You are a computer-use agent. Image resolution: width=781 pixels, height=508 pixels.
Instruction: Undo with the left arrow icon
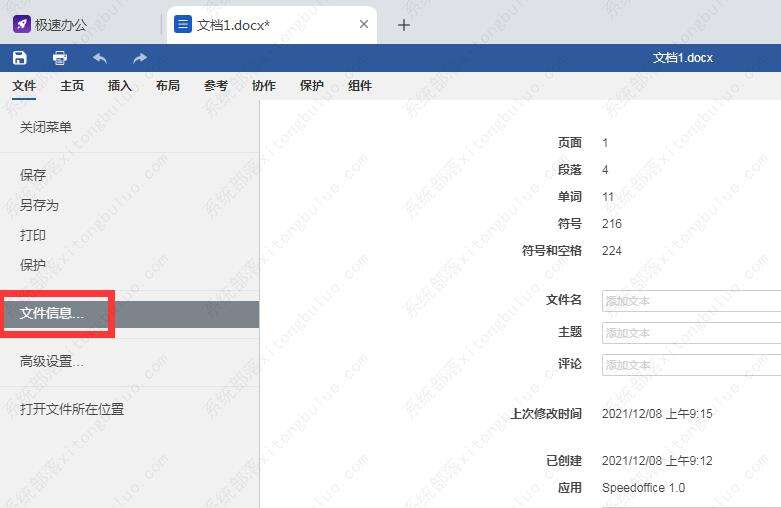100,58
